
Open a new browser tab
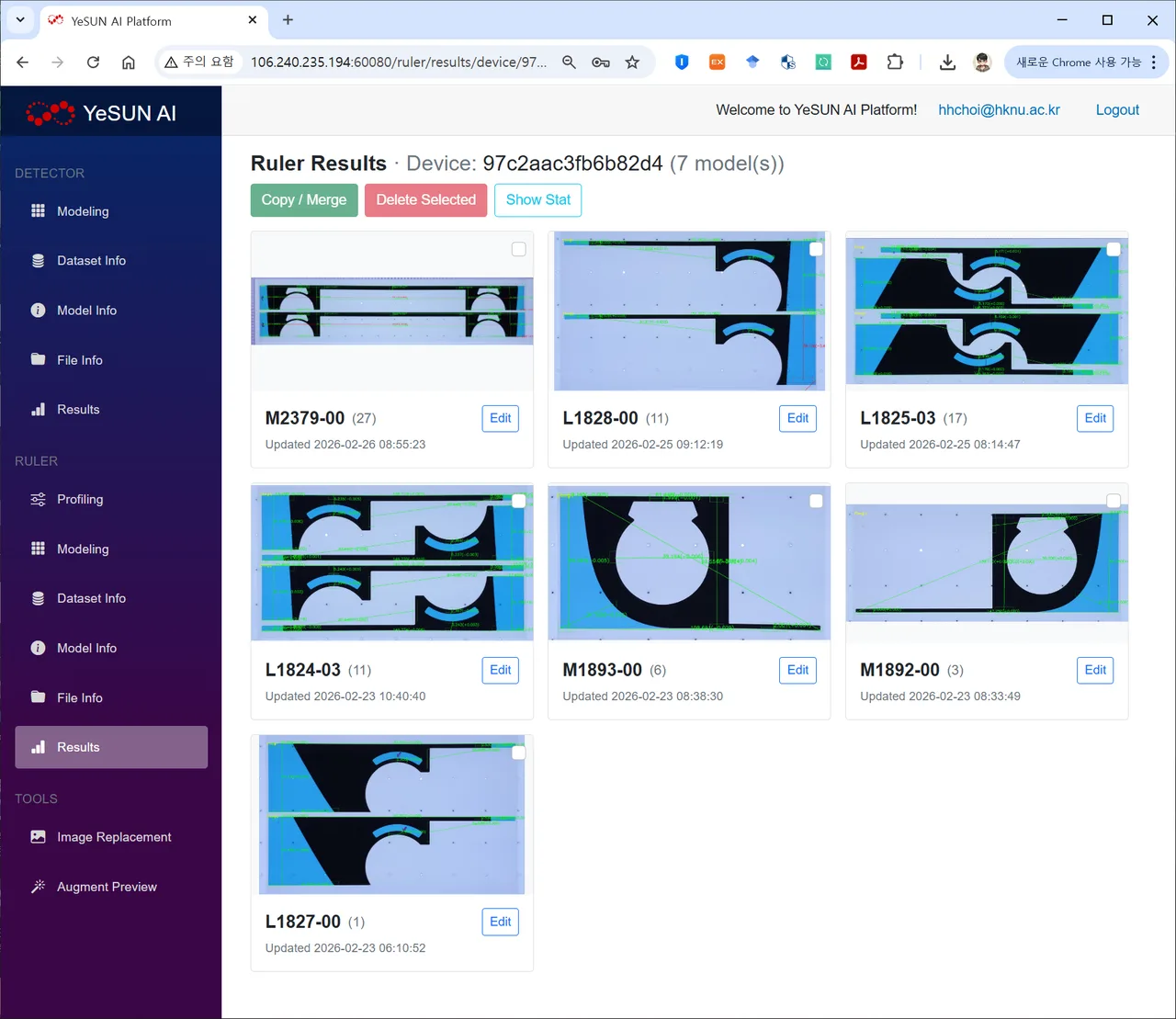click(x=288, y=20)
